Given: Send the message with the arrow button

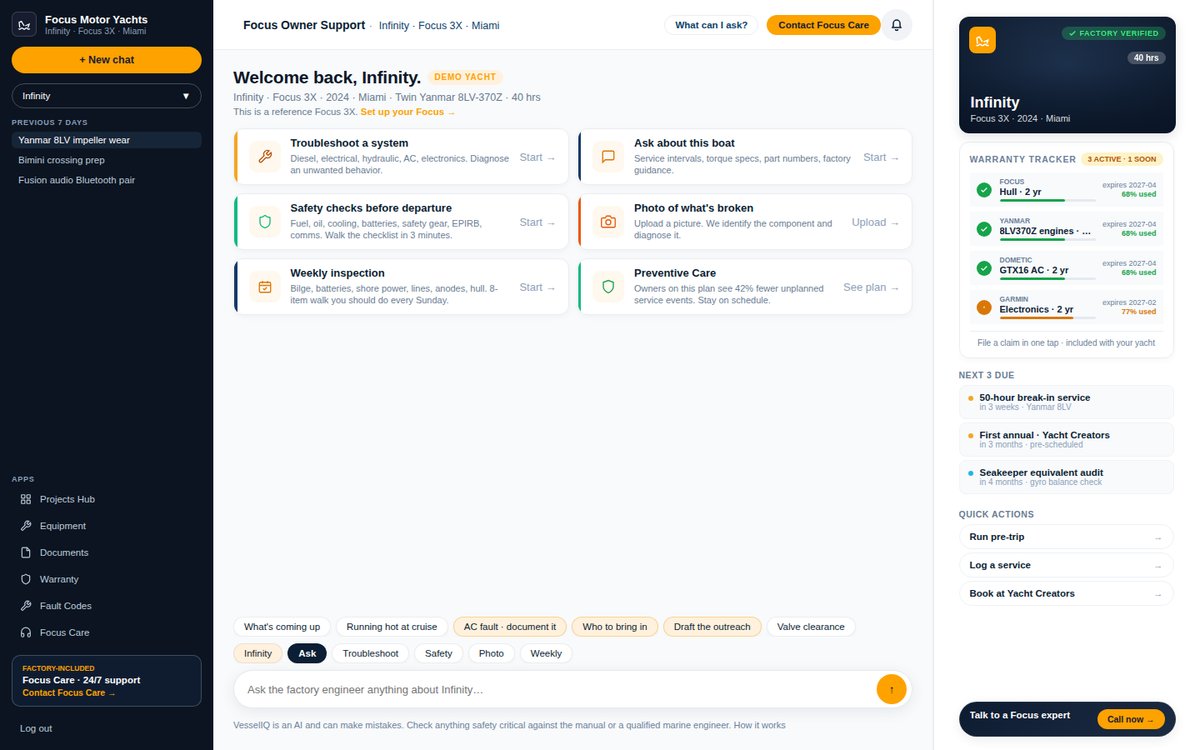Looking at the screenshot, I should [891, 689].
